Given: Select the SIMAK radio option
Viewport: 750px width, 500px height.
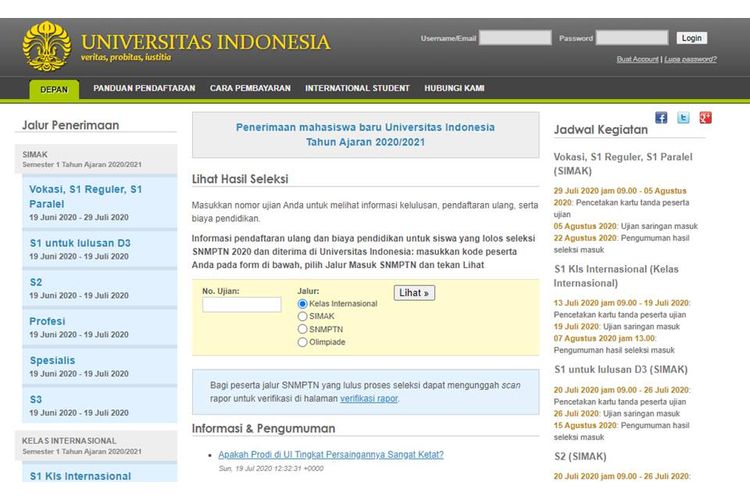Looking at the screenshot, I should point(303,316).
